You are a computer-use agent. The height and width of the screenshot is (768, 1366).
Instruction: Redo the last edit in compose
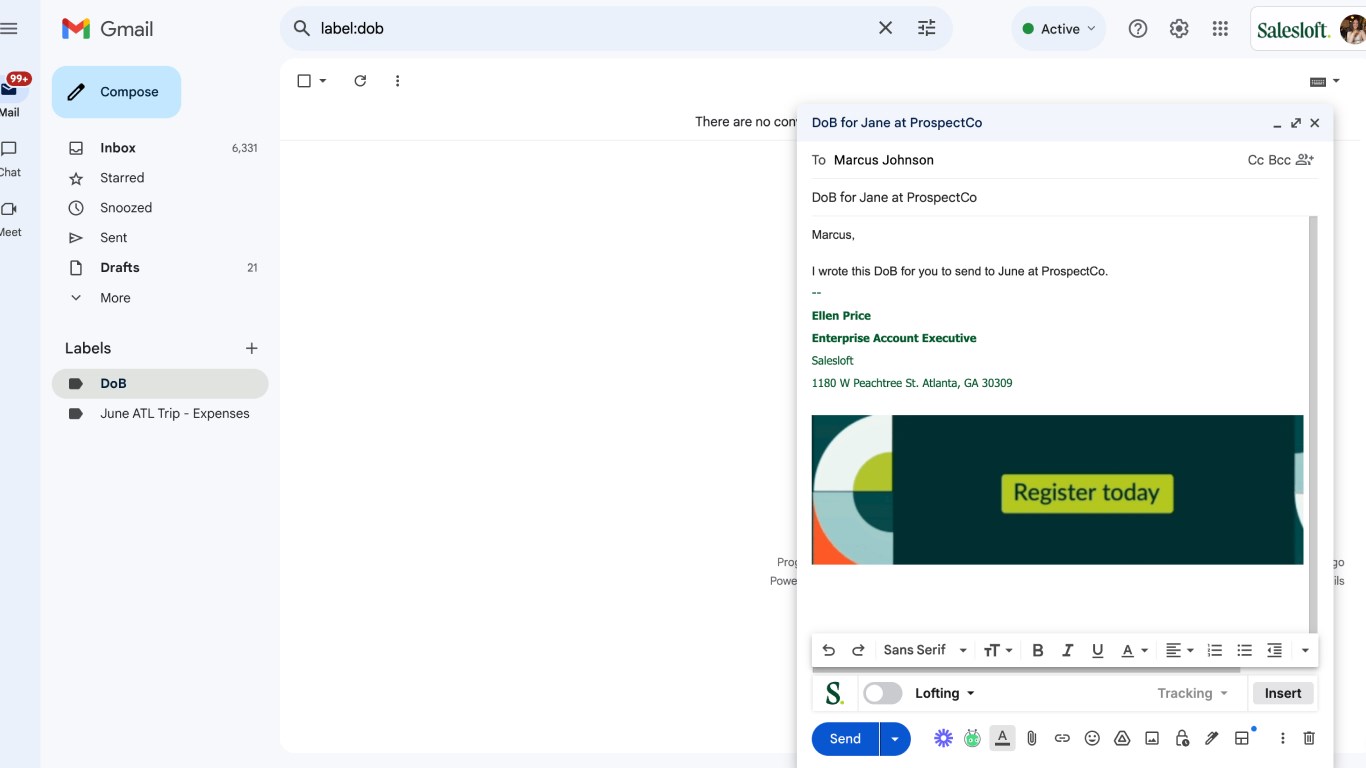click(858, 650)
